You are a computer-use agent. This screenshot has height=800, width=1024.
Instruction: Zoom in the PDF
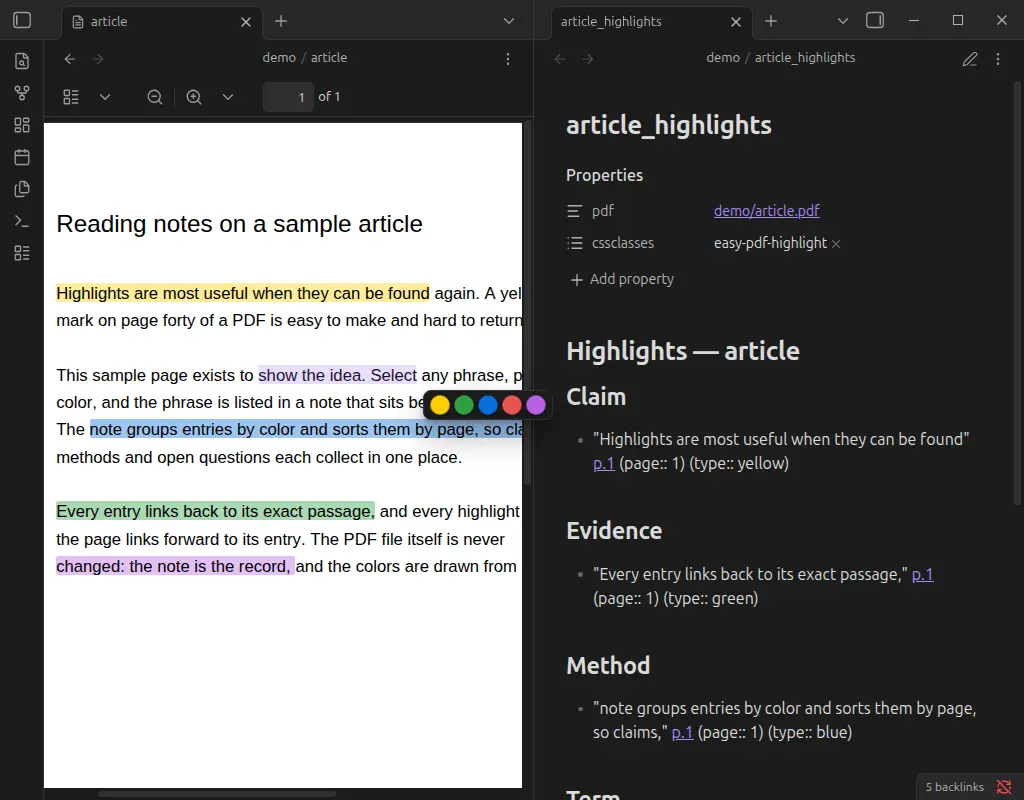pos(194,97)
